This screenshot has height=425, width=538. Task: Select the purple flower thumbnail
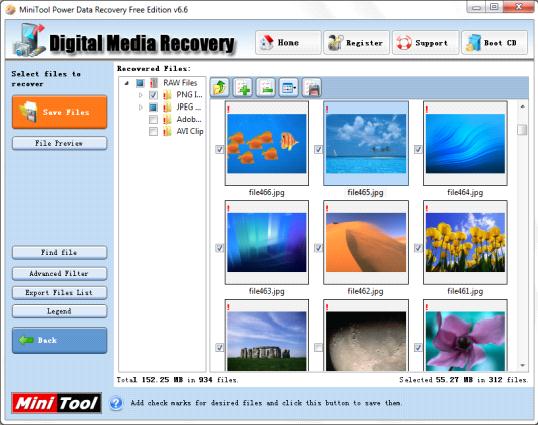coord(465,335)
